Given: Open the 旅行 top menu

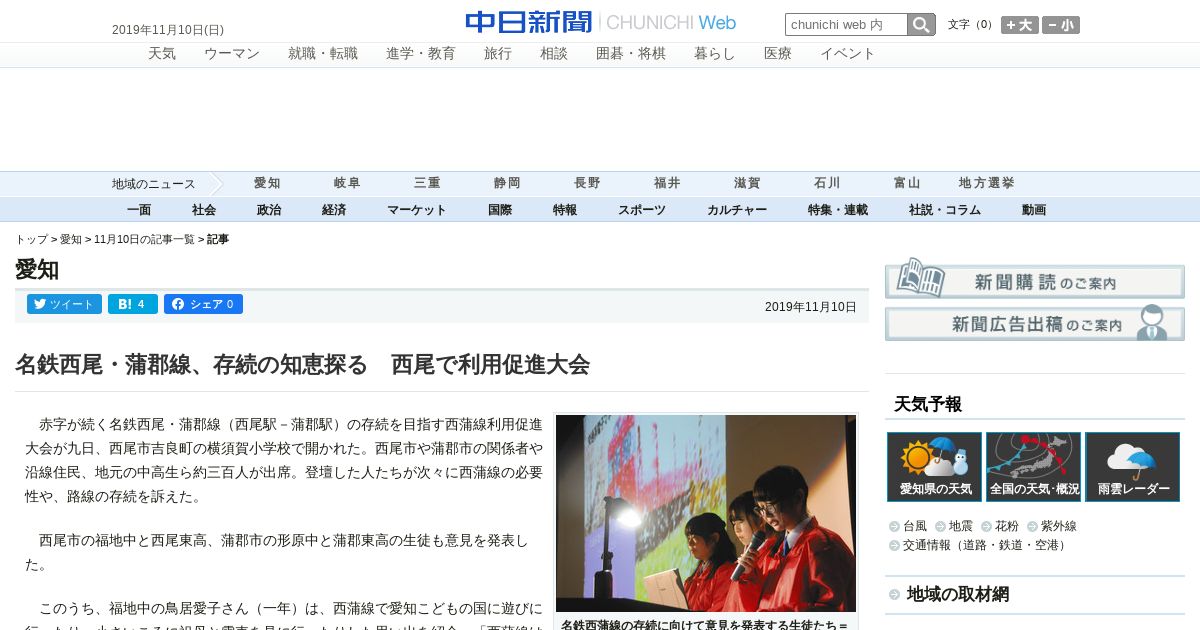Looking at the screenshot, I should [x=498, y=54].
